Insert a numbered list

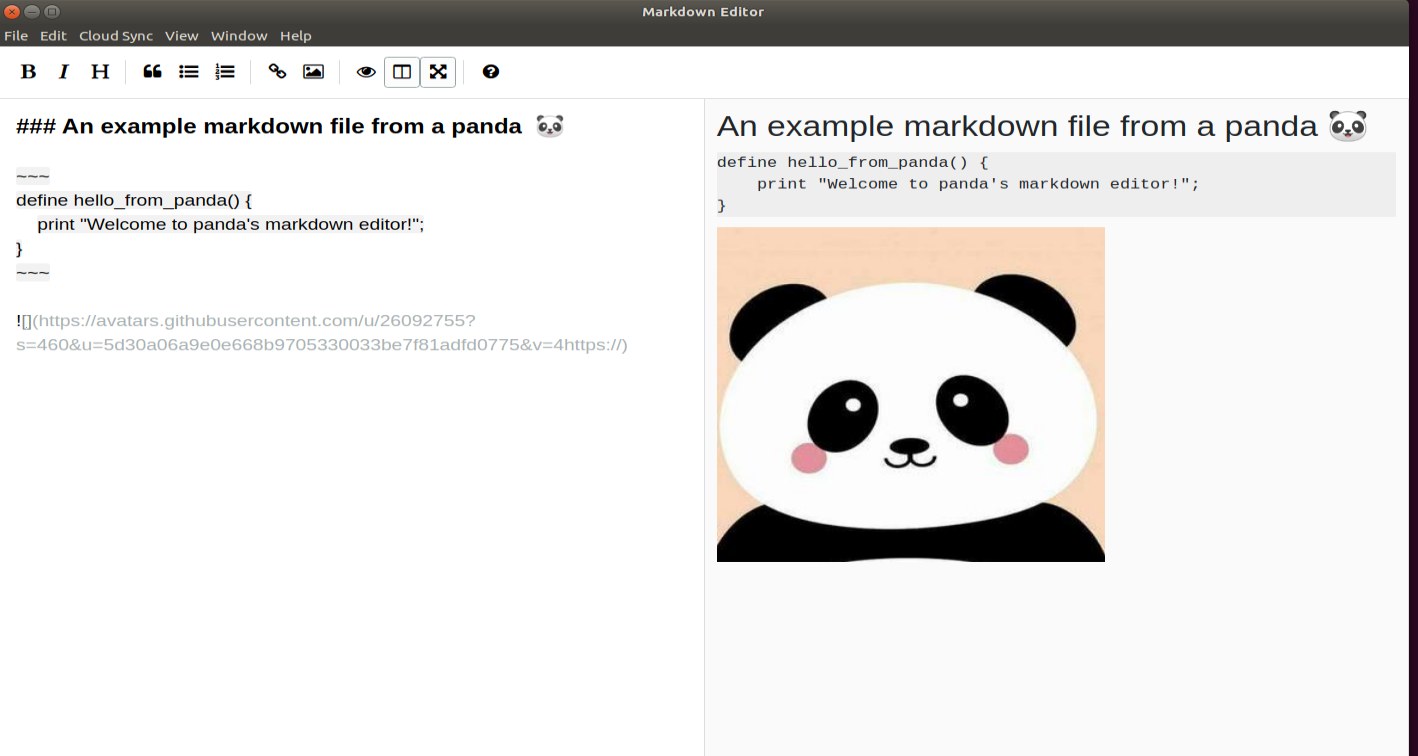[x=225, y=72]
